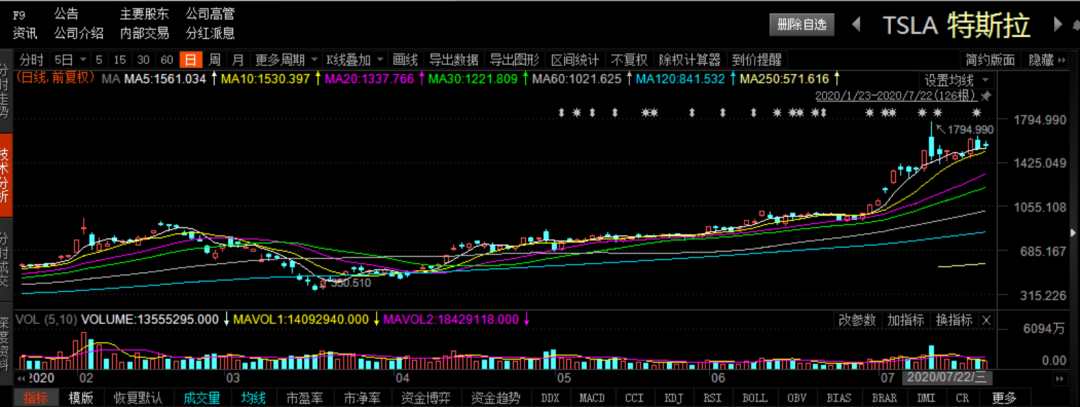Viewport: 1080px width, 407px height.
Task: Select the 日 daily K-line period
Action: click(191, 60)
